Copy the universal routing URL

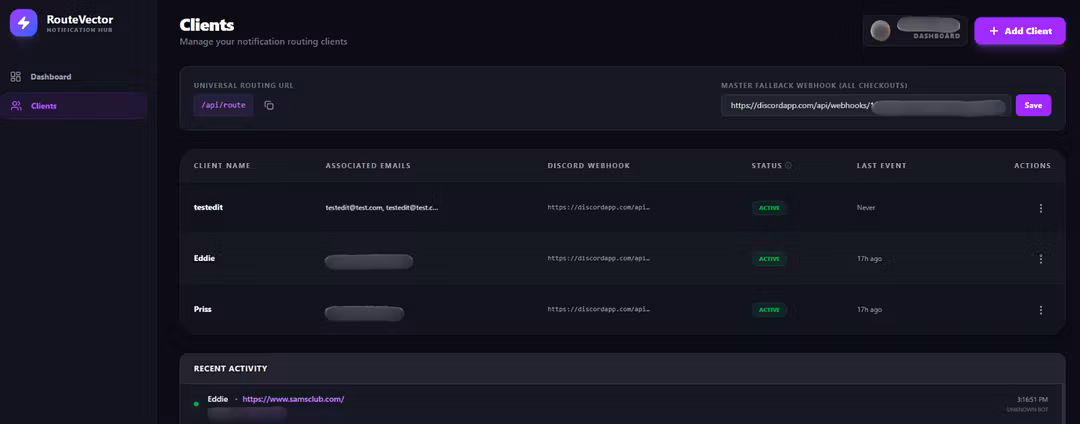[x=269, y=105]
